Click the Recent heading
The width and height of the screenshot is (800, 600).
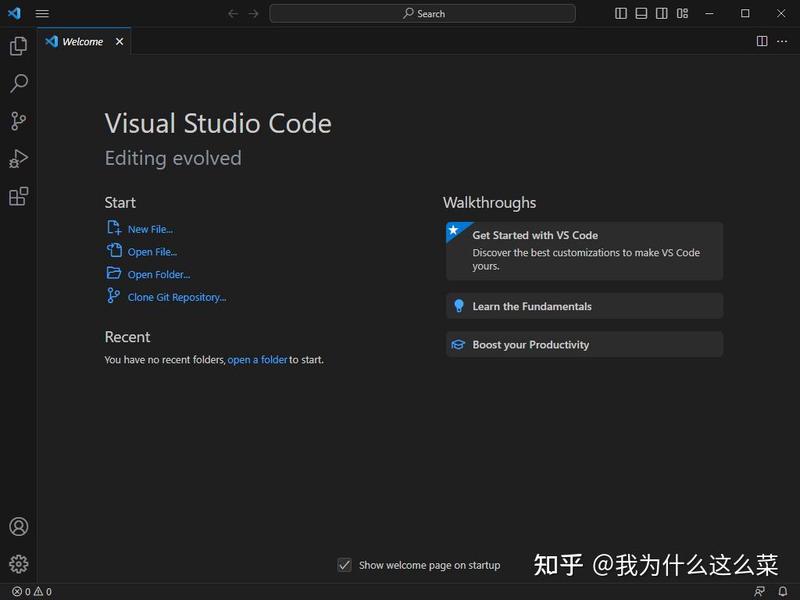click(x=127, y=337)
